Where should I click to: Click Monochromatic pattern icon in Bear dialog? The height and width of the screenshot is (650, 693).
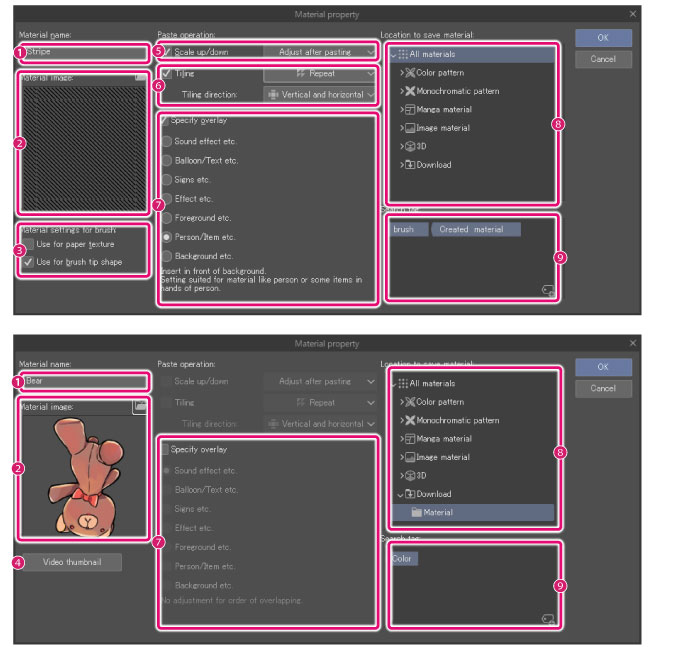click(410, 420)
